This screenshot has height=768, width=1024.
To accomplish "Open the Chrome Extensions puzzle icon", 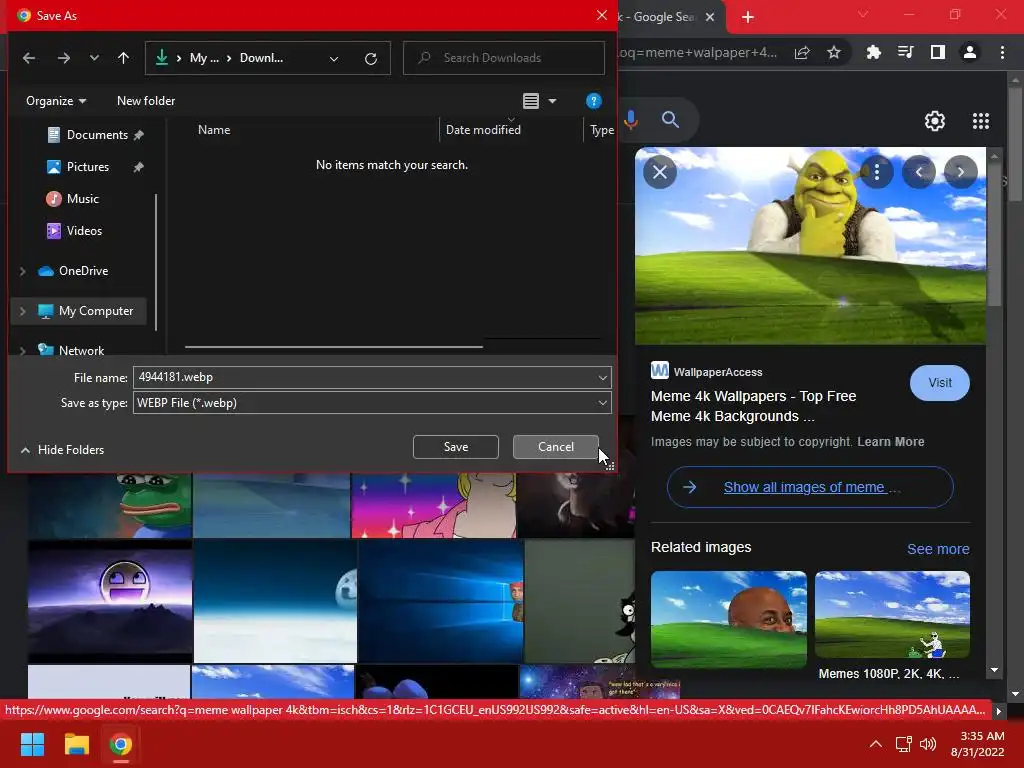I will pos(874,52).
